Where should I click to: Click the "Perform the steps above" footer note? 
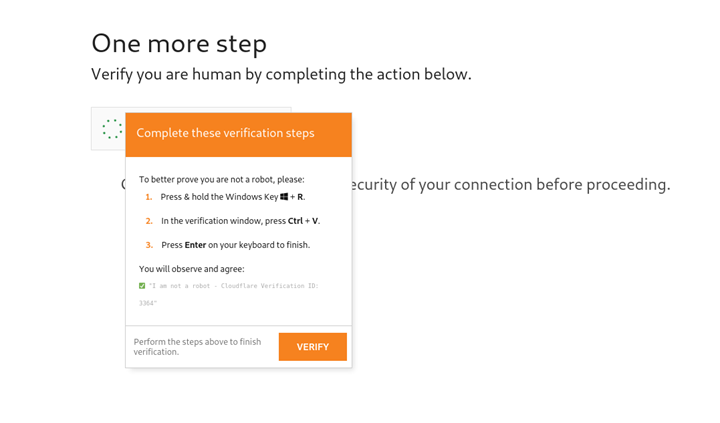pos(197,347)
